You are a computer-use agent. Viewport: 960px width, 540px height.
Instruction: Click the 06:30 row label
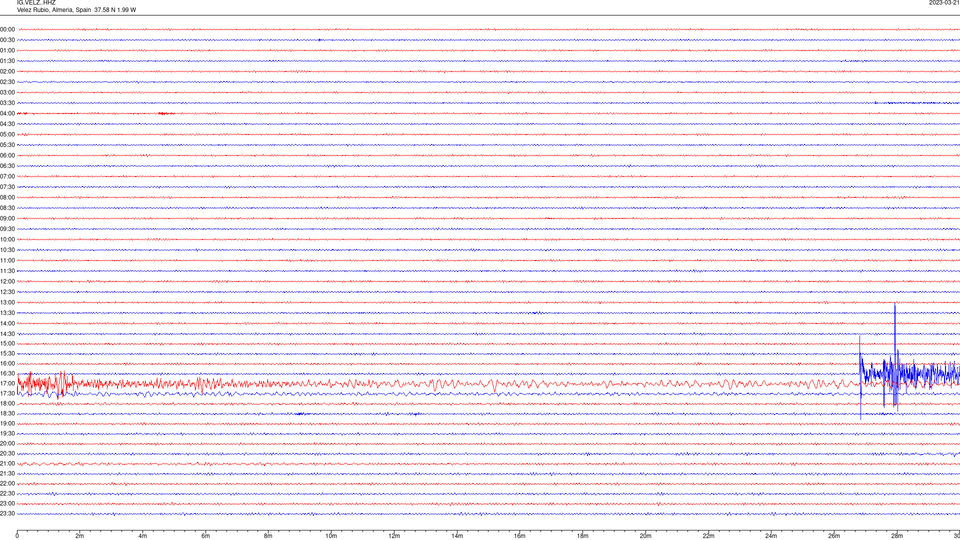point(7,166)
